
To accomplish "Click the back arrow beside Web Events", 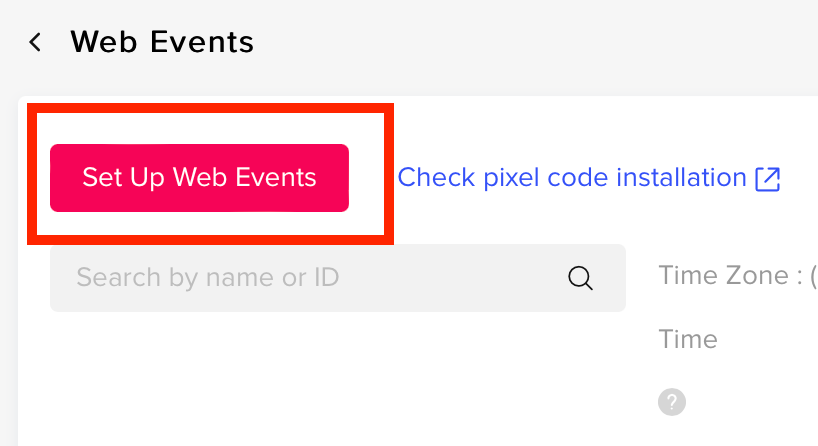I will click(x=36, y=42).
